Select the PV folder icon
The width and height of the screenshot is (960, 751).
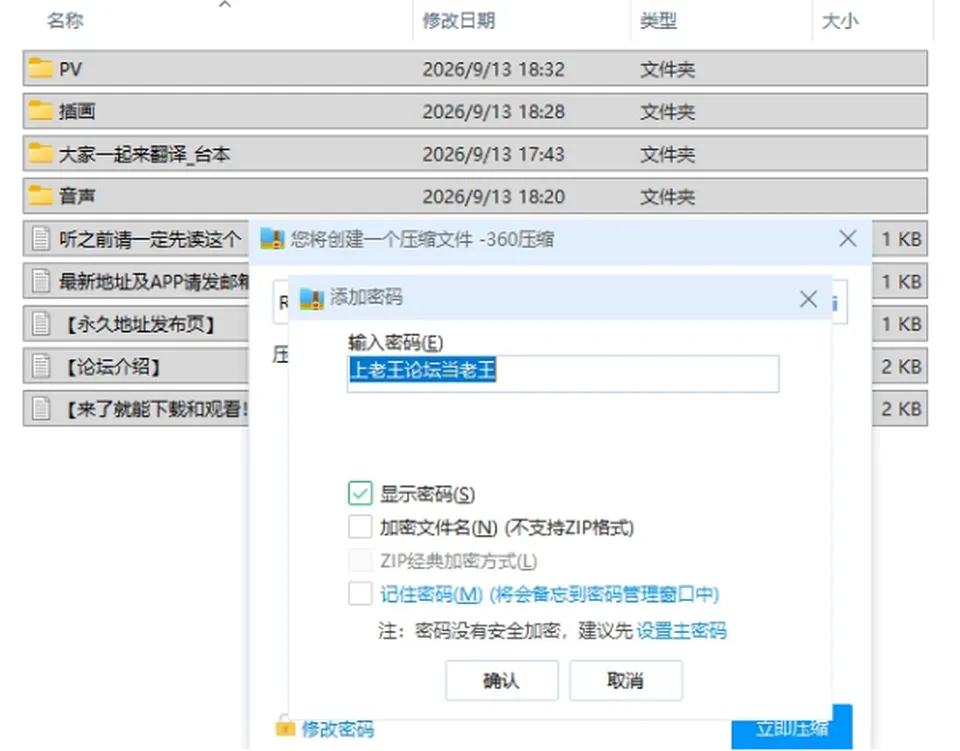(x=40, y=68)
